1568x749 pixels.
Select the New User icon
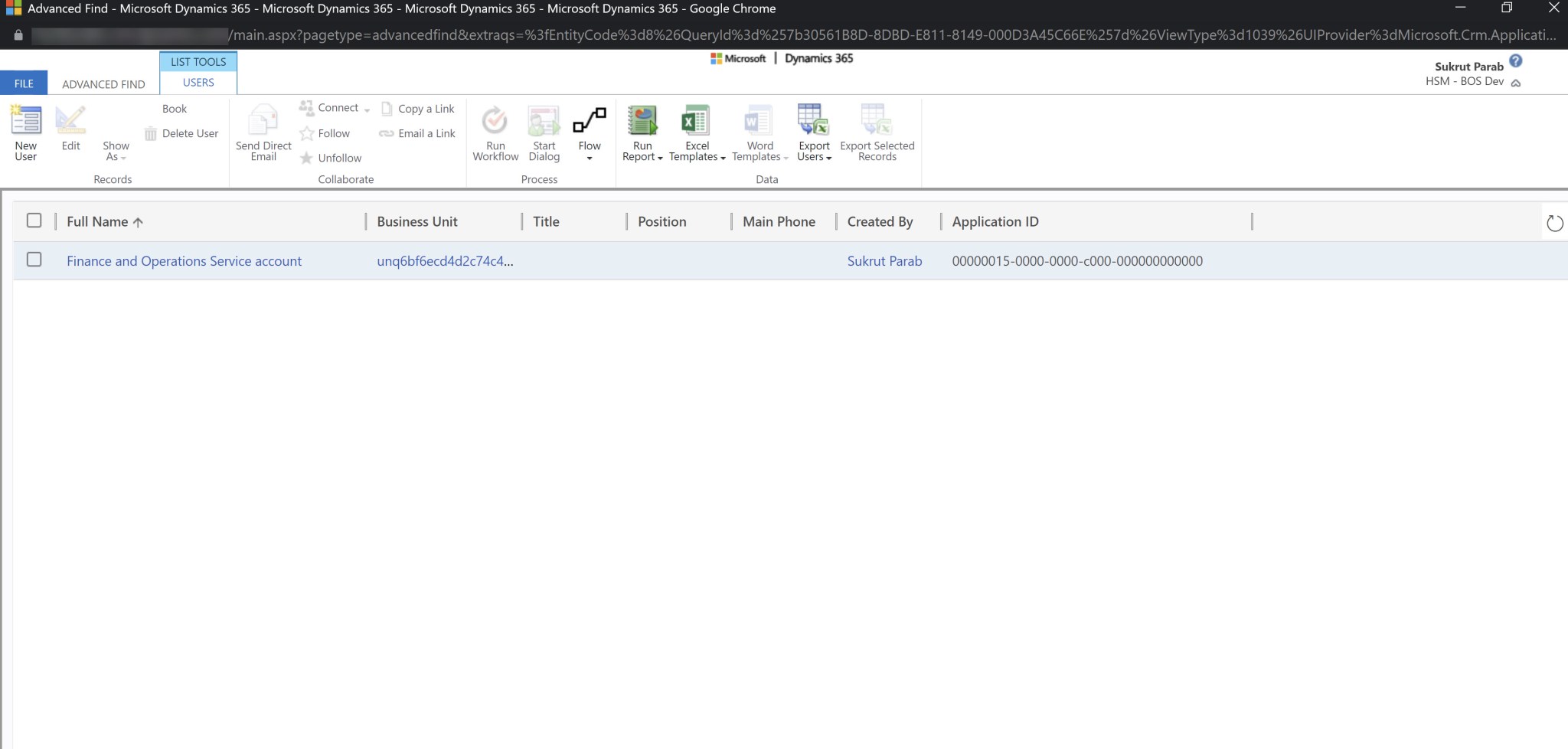click(26, 132)
